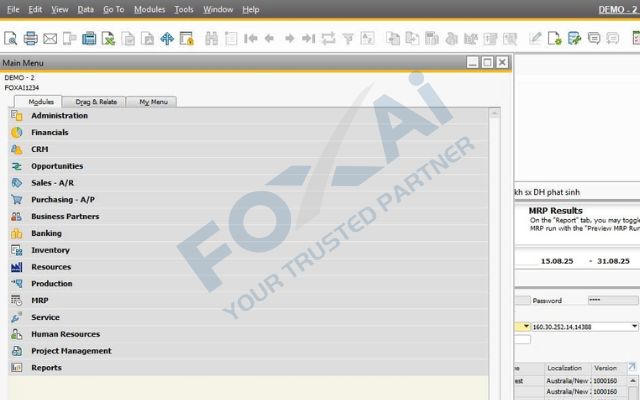Click the Print toolbar icon

tap(30, 39)
